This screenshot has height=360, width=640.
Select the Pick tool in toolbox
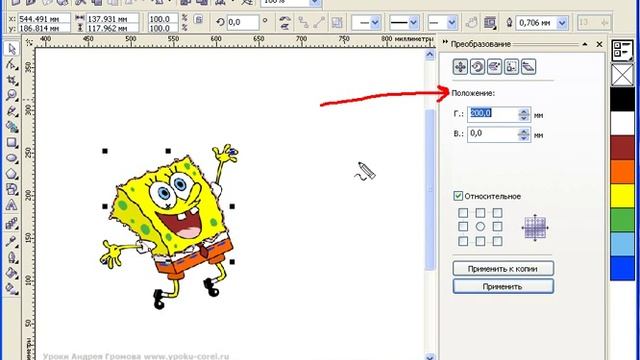click(x=11, y=49)
